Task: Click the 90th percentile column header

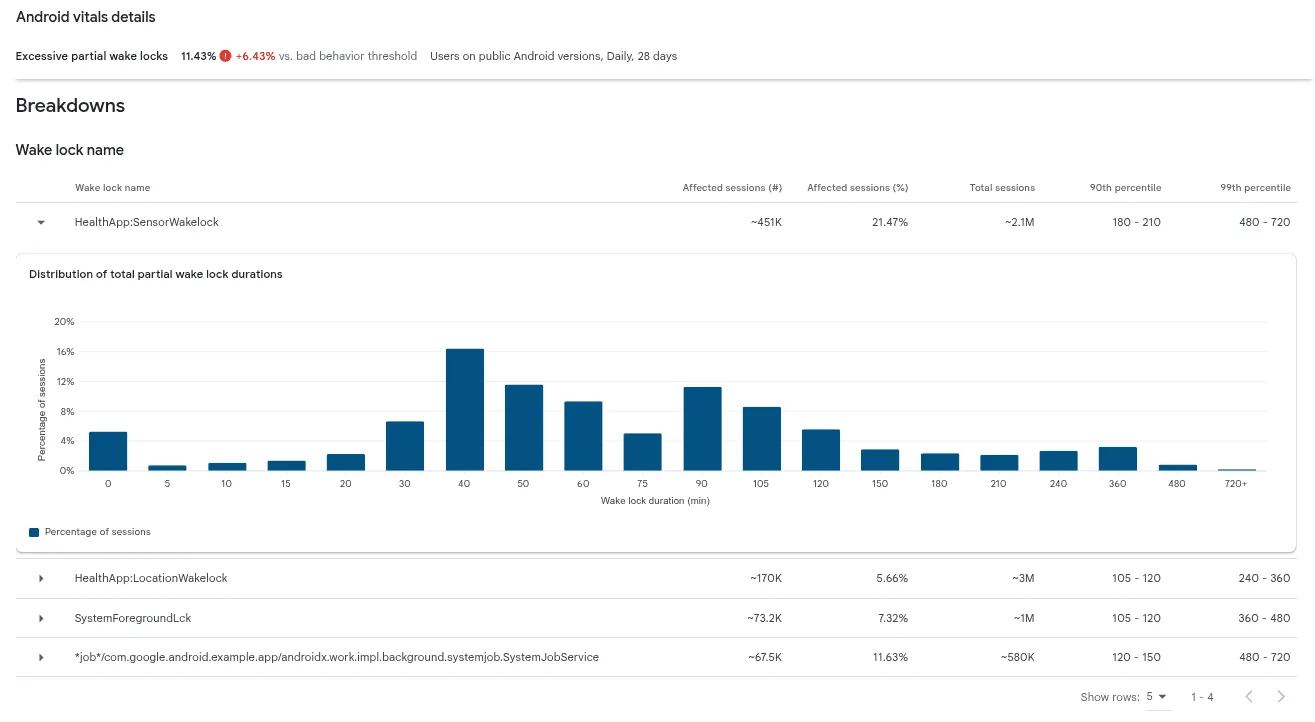Action: point(1125,188)
